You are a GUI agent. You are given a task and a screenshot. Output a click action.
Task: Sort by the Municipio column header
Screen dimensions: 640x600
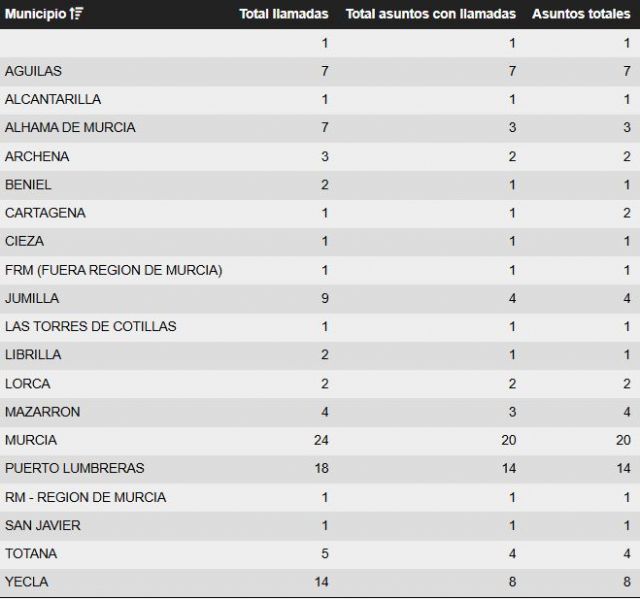(37, 14)
